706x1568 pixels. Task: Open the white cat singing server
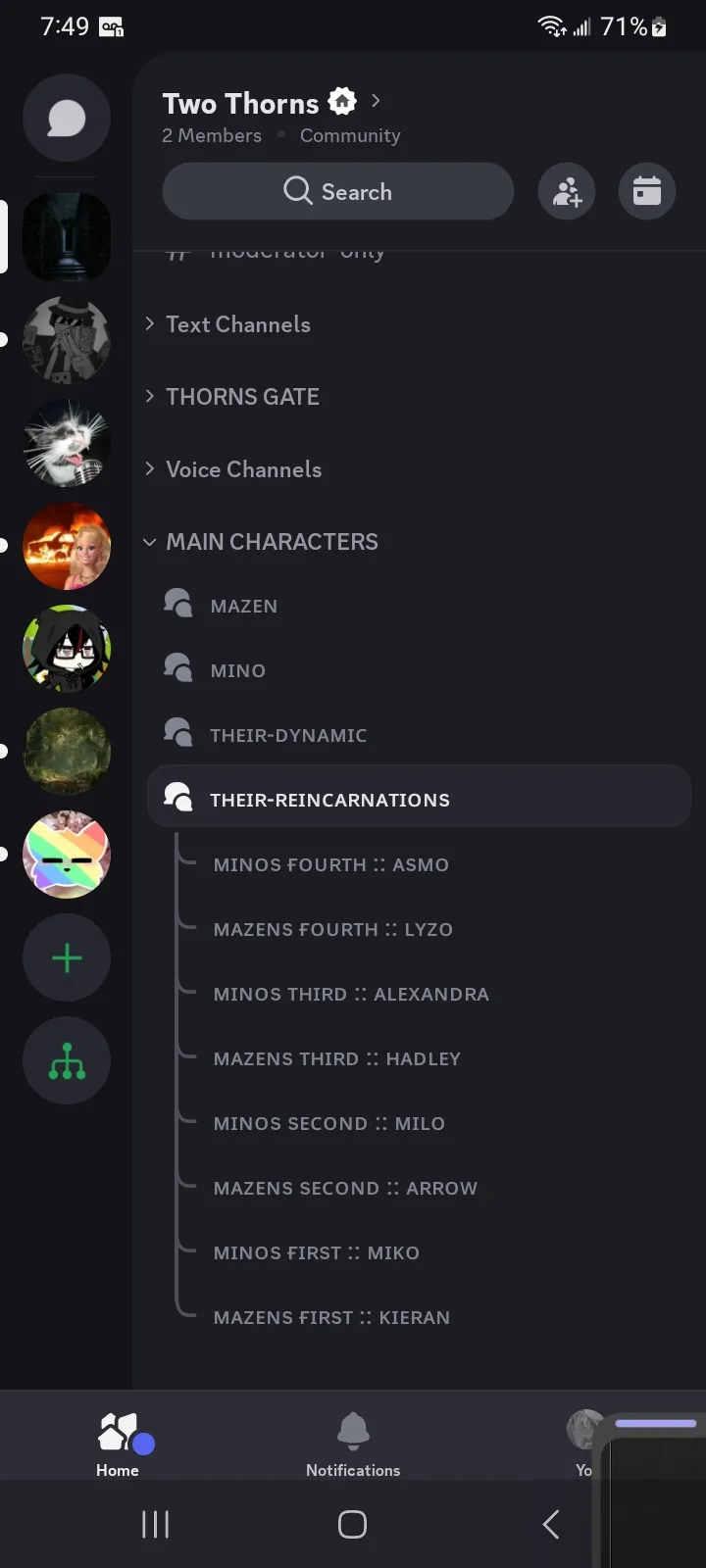pos(67,443)
